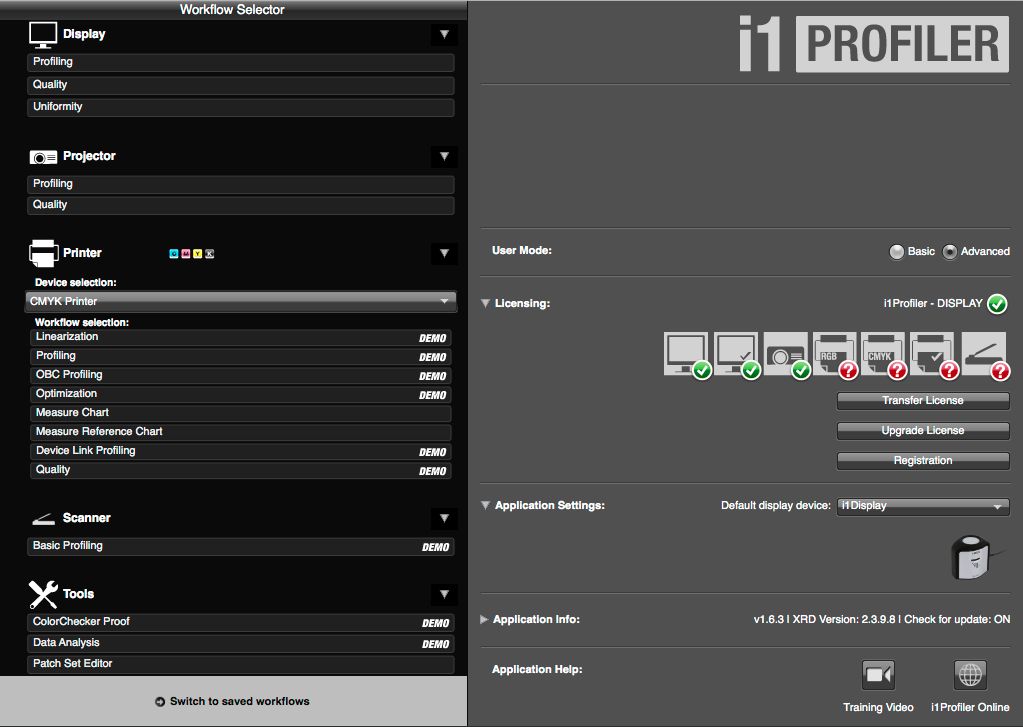Open the Default display device dropdown
This screenshot has height=727, width=1023.
click(921, 506)
